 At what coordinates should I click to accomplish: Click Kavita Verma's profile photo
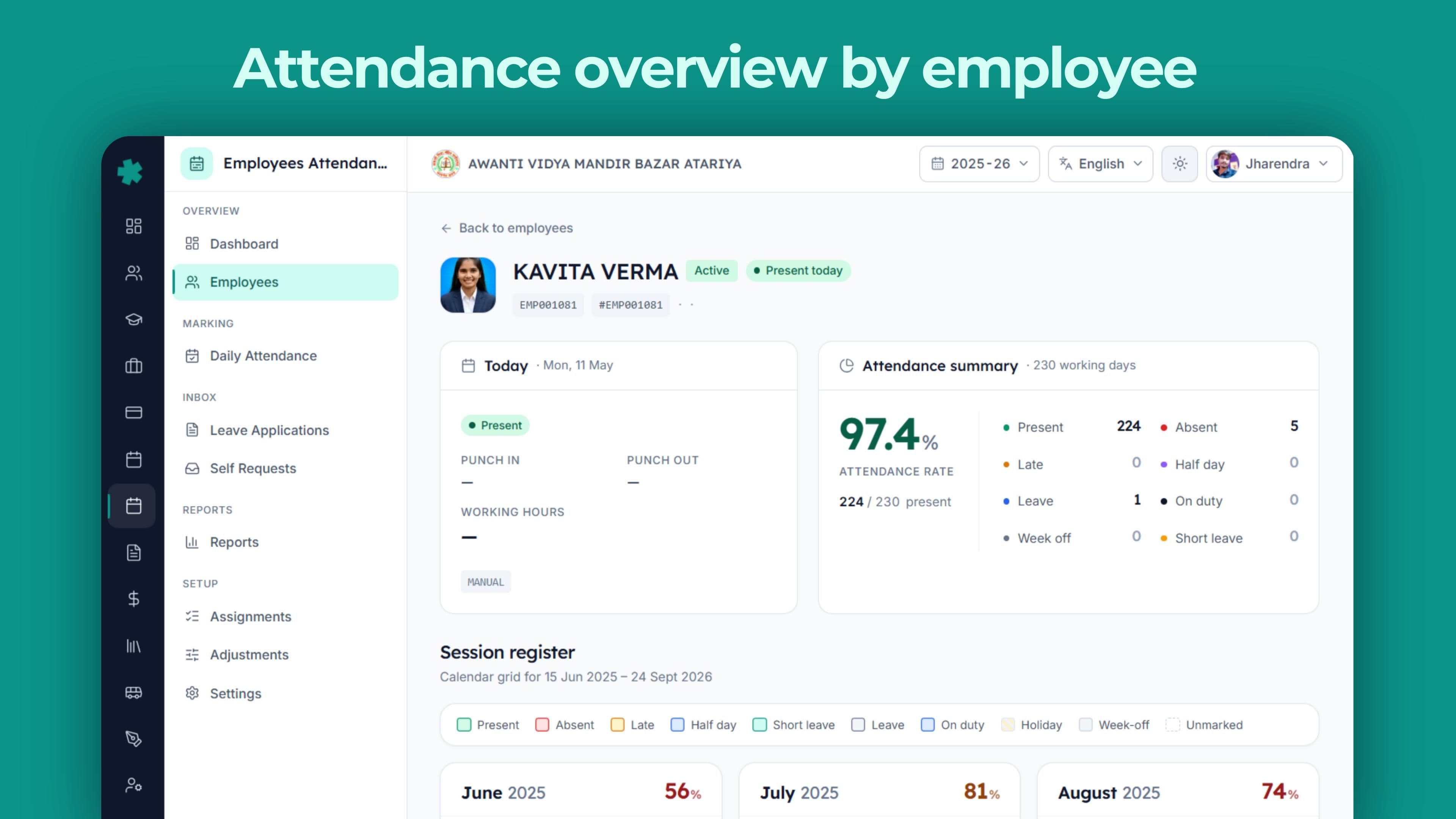click(468, 285)
